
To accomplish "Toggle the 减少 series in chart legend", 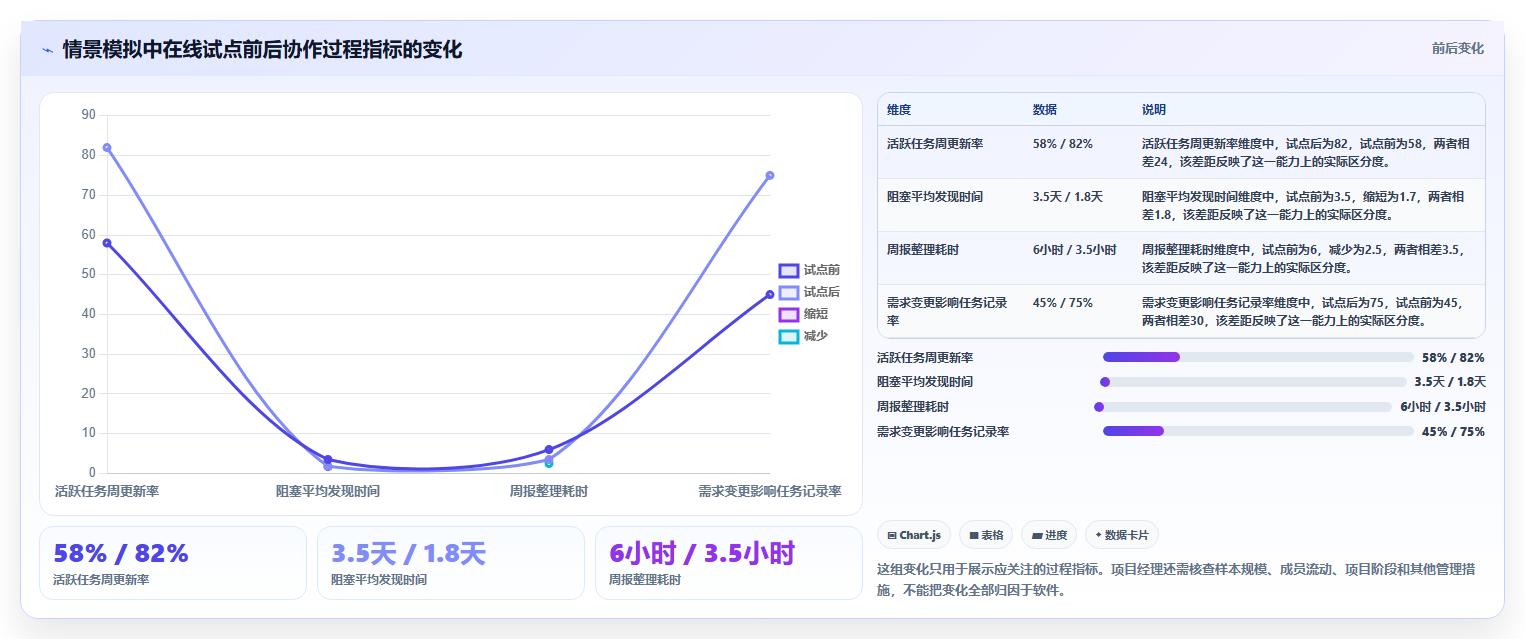I will click(804, 336).
